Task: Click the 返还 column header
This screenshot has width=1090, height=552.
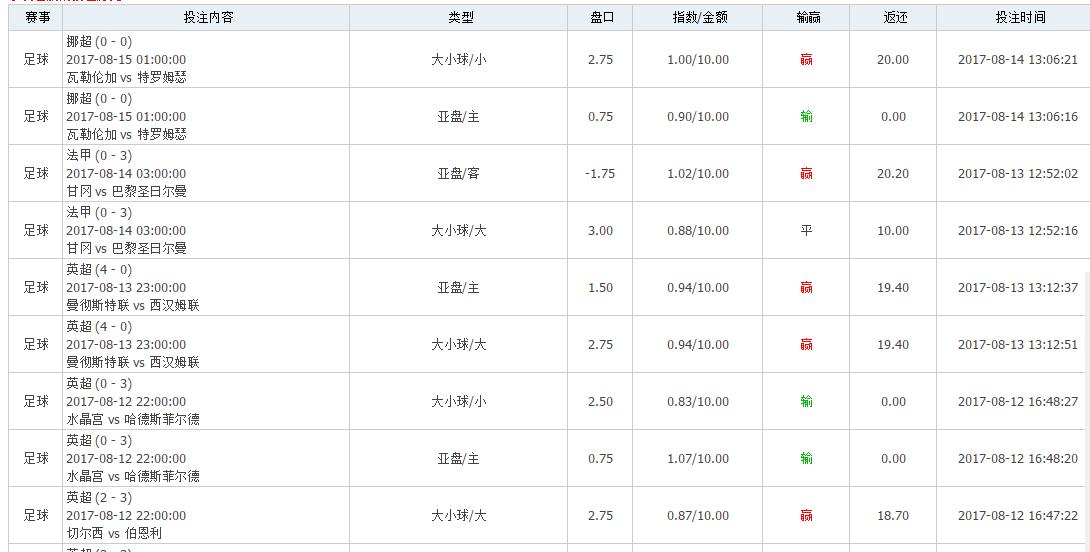Action: [x=893, y=18]
